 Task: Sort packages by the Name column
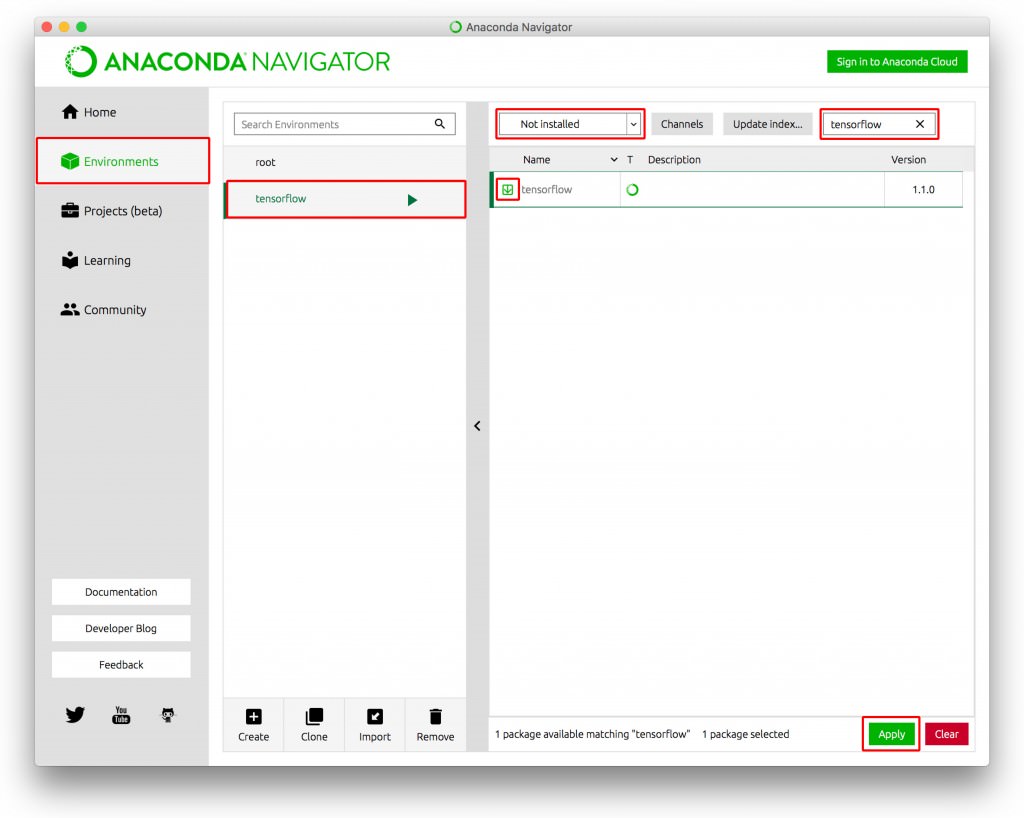pos(537,159)
